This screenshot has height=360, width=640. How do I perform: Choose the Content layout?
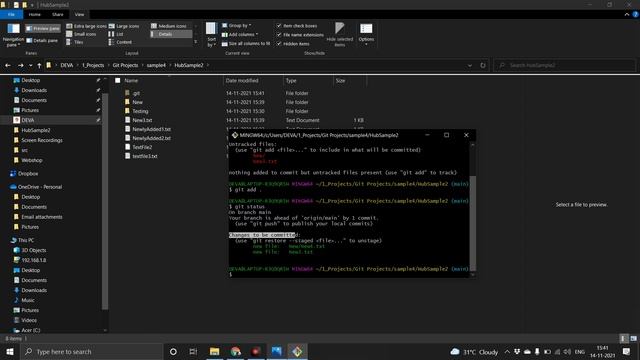[120, 42]
